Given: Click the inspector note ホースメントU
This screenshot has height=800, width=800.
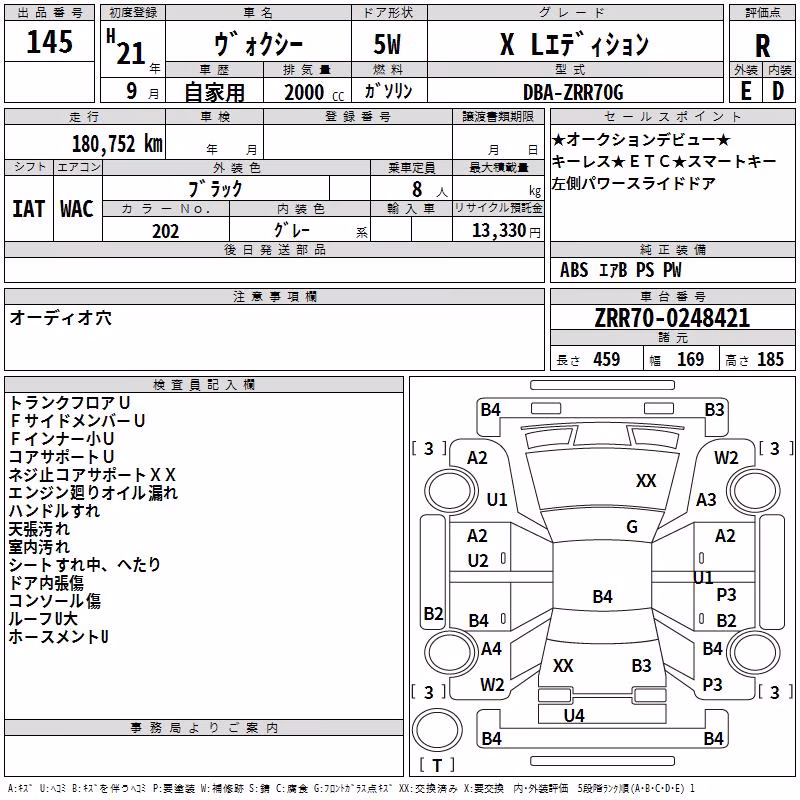Looking at the screenshot, I should [59, 636].
